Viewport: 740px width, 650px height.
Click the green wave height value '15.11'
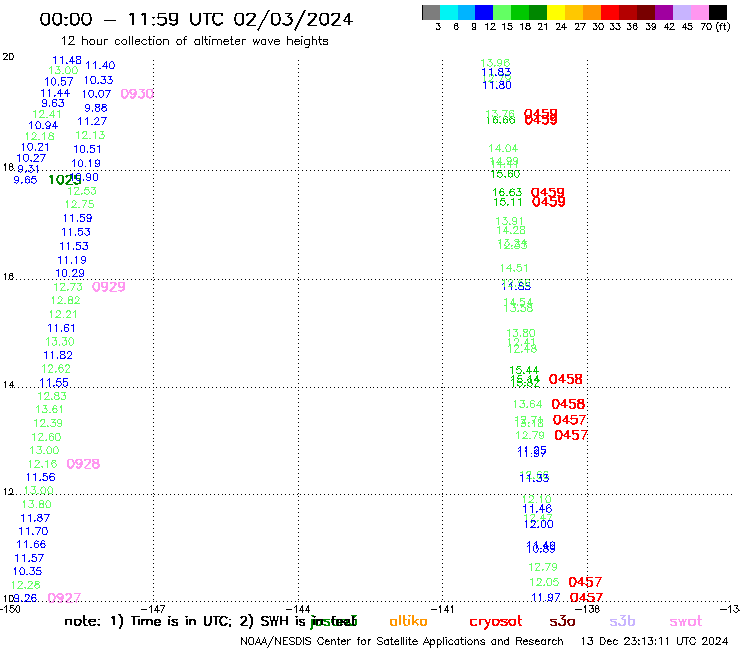point(508,202)
